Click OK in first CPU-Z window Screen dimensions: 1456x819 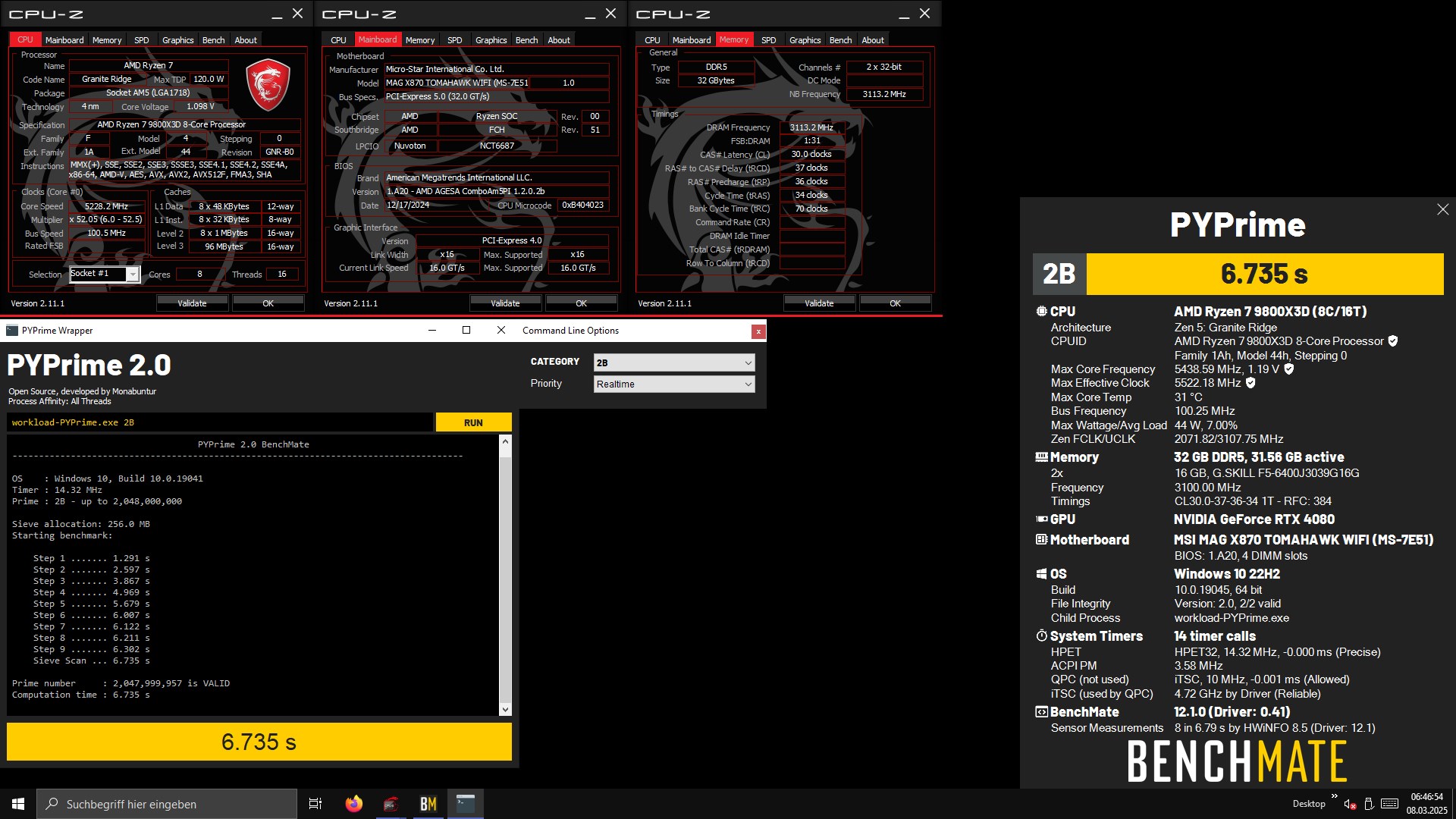click(268, 303)
